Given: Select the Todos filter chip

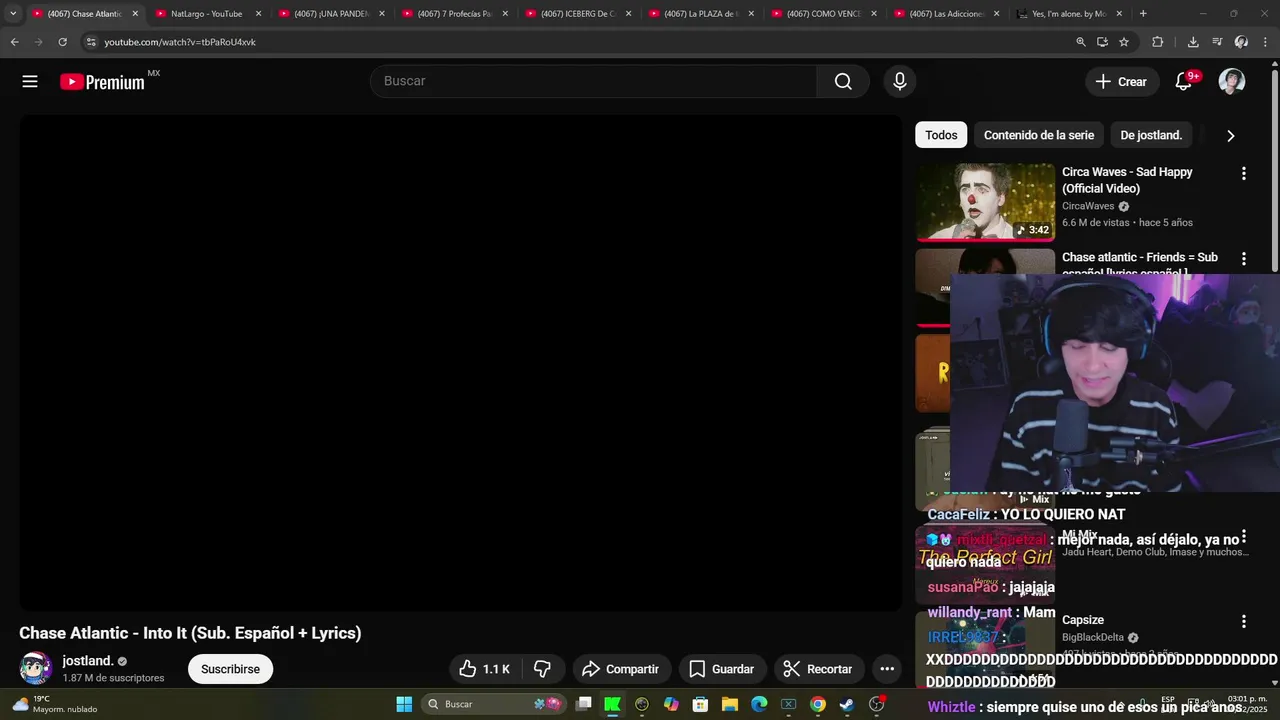Looking at the screenshot, I should [941, 135].
